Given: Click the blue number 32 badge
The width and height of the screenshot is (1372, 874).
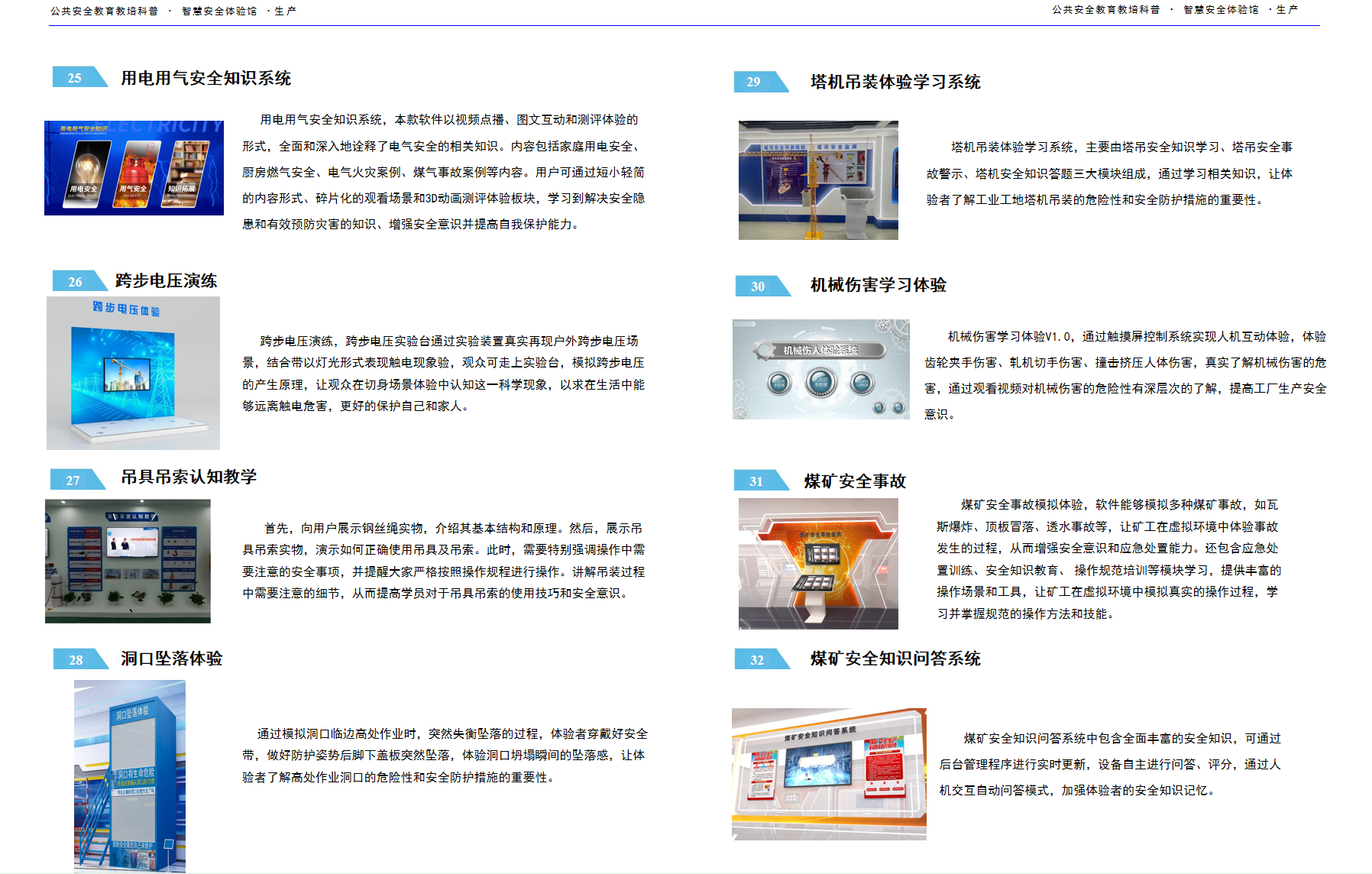Looking at the screenshot, I should click(761, 659).
